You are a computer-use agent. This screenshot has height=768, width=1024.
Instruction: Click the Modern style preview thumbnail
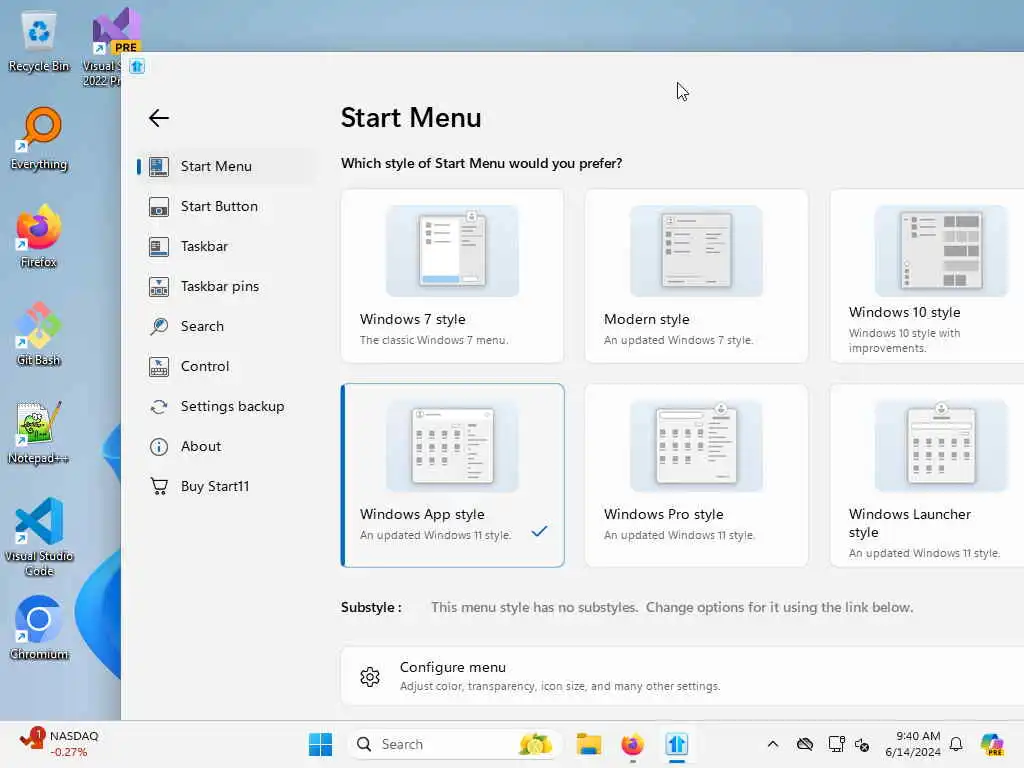tap(696, 251)
